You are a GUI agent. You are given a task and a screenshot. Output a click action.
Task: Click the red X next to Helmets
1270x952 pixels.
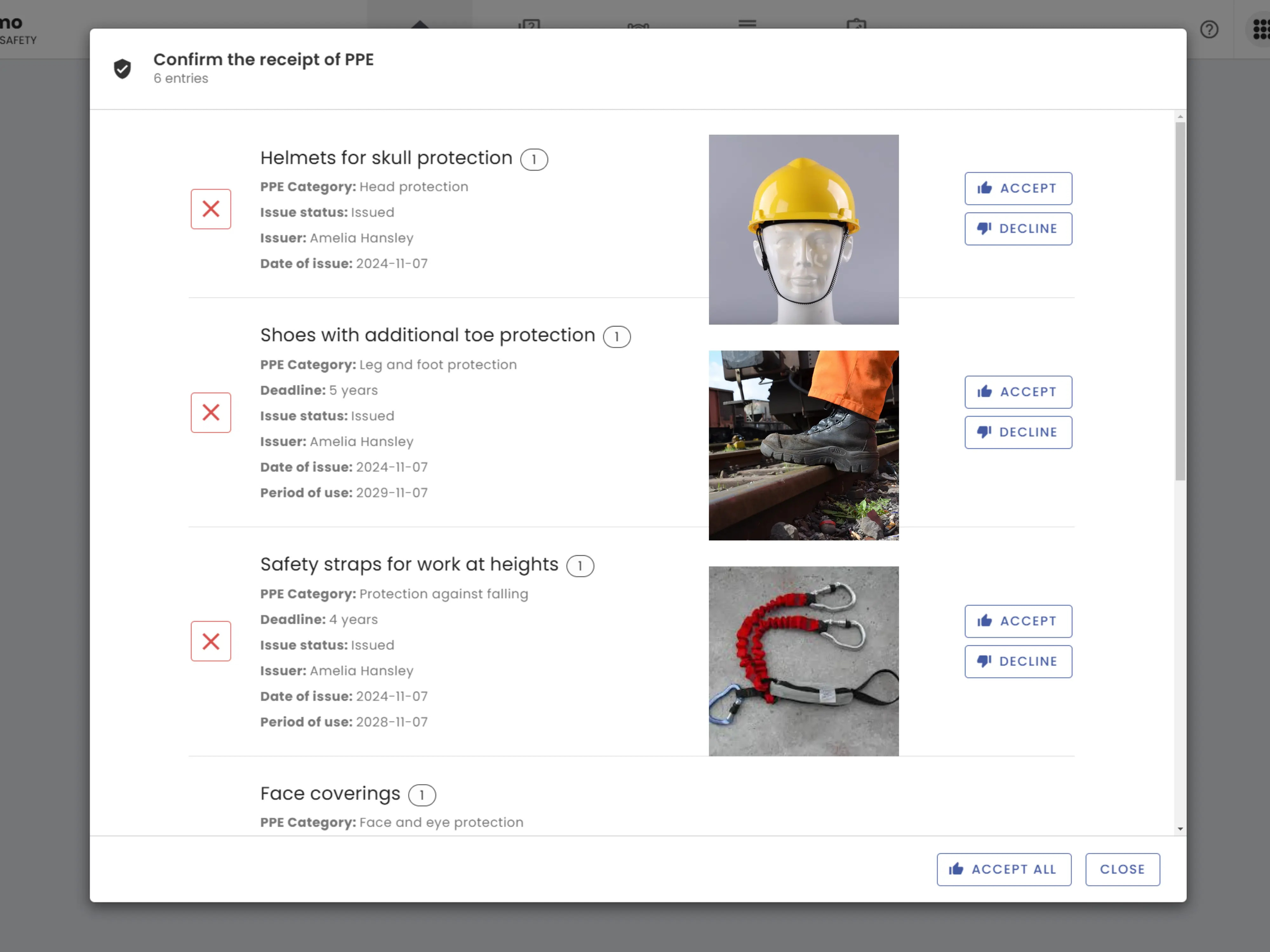(211, 209)
